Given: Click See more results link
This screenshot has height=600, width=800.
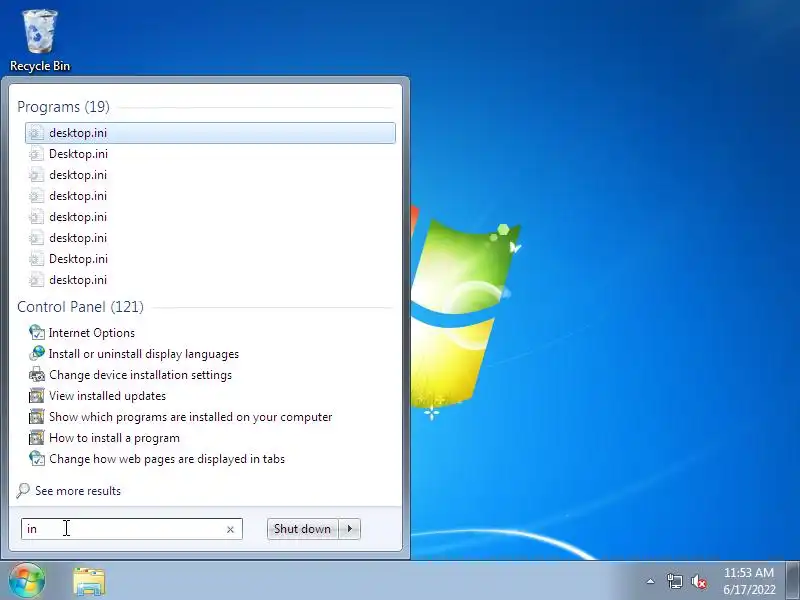Looking at the screenshot, I should 69,490.
